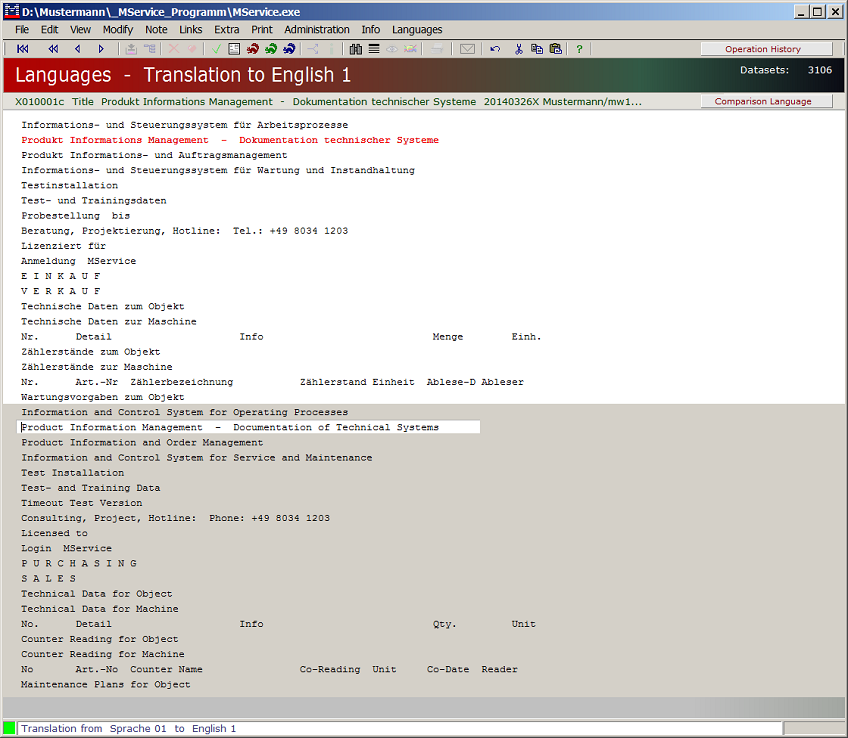The height and width of the screenshot is (738, 848).
Task: Paste using the clipboard icon
Action: point(555,49)
